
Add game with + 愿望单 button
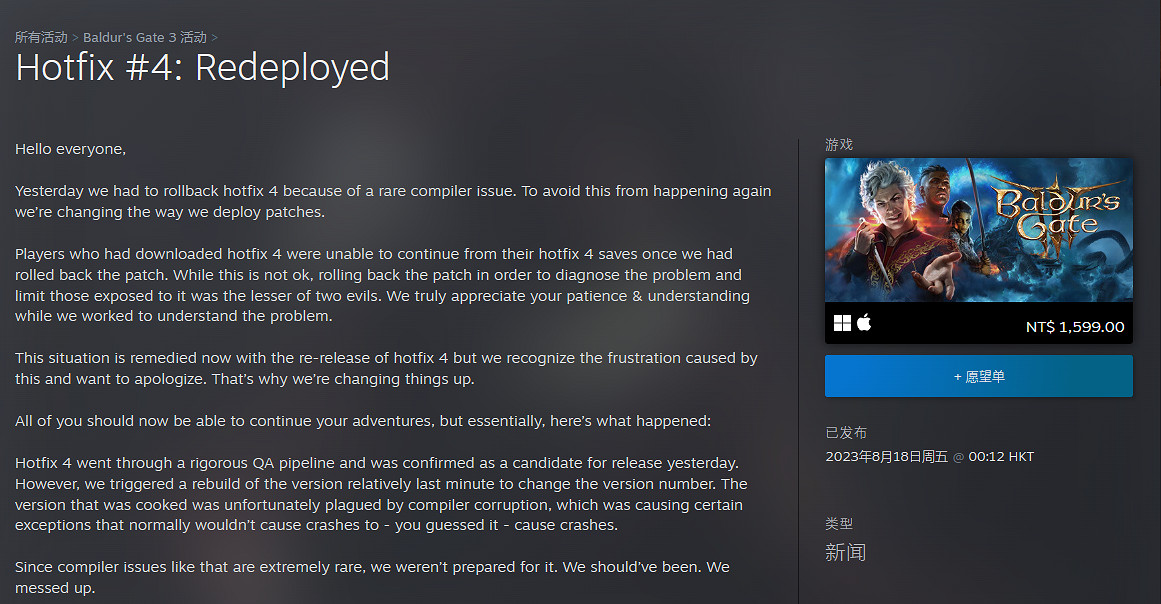coord(978,377)
